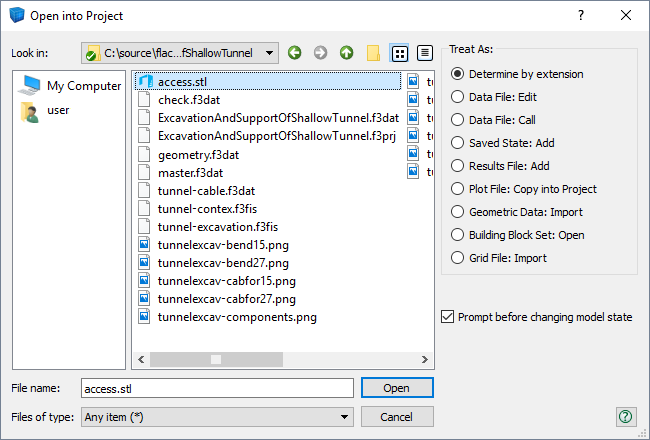Select 'Grid File: Import' radio option
The width and height of the screenshot is (650, 440).
pos(458,258)
